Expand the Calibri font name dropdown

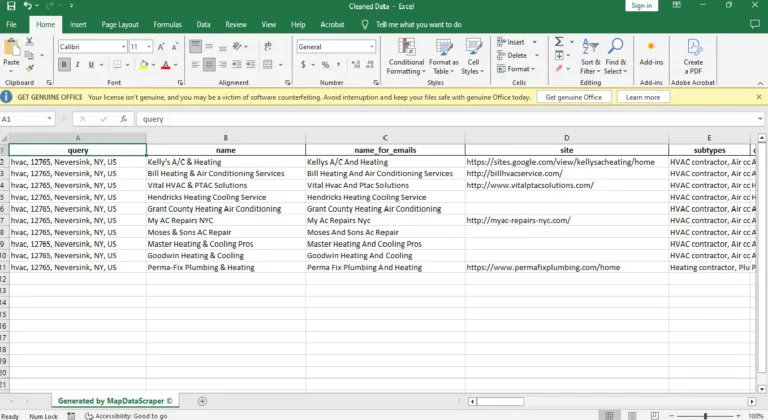(123, 47)
